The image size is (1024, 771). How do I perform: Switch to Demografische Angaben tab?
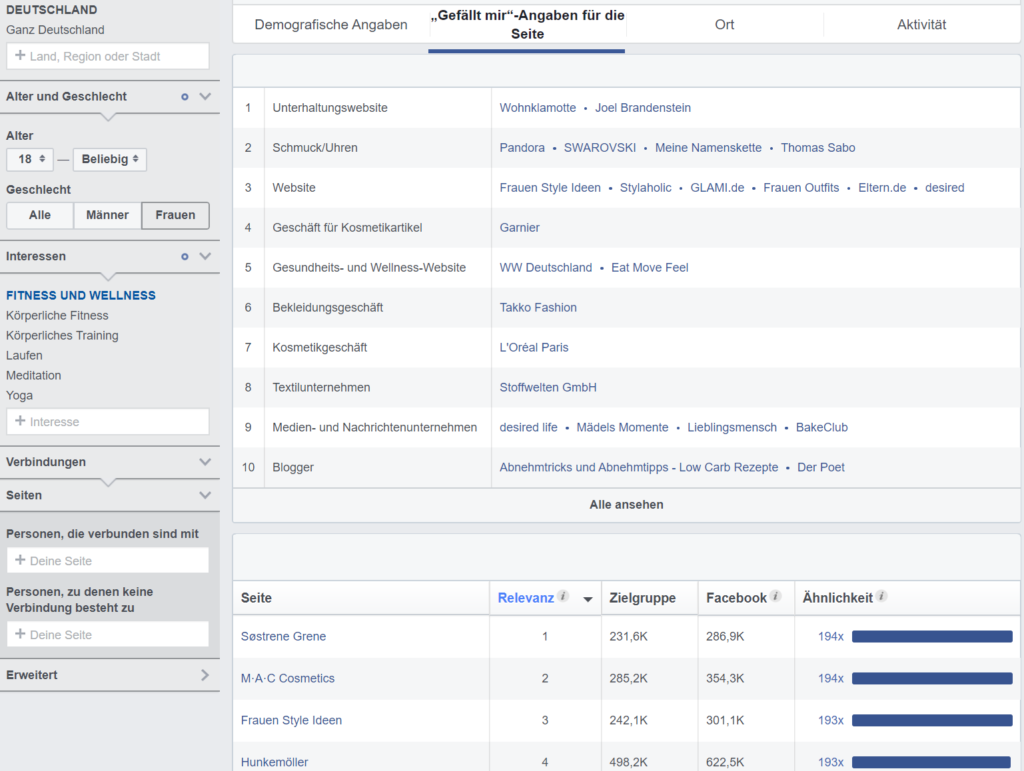pos(330,25)
